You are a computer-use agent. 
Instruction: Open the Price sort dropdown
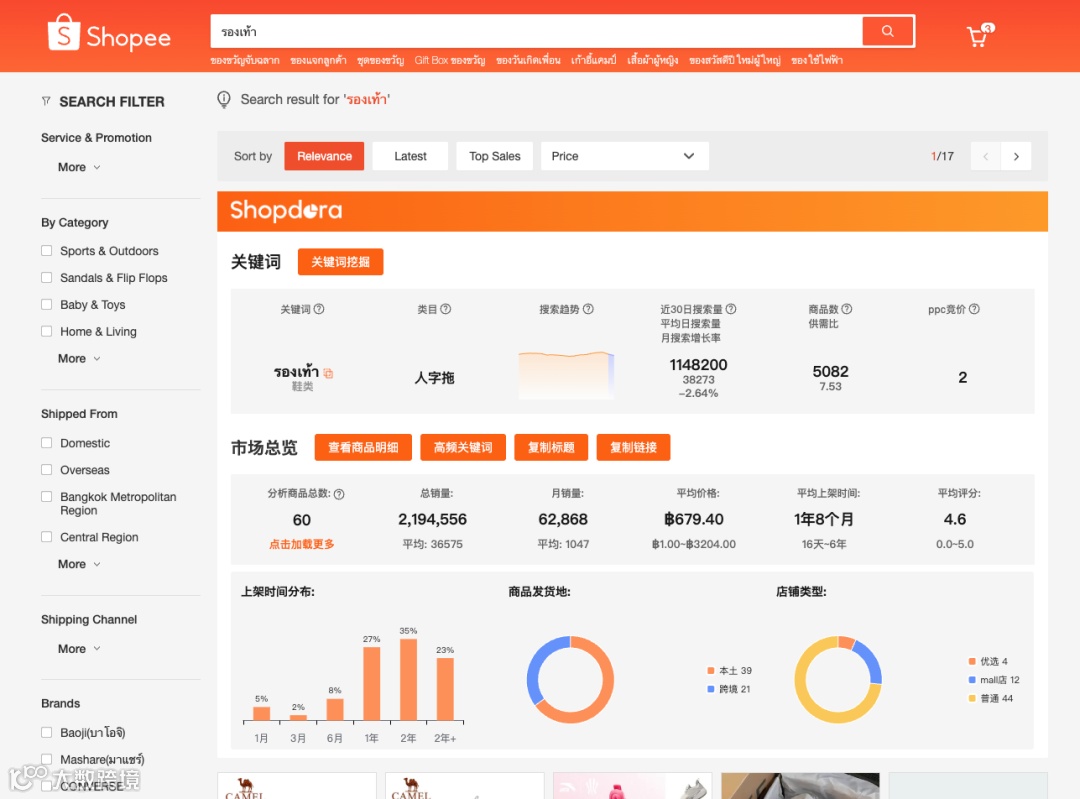point(625,156)
